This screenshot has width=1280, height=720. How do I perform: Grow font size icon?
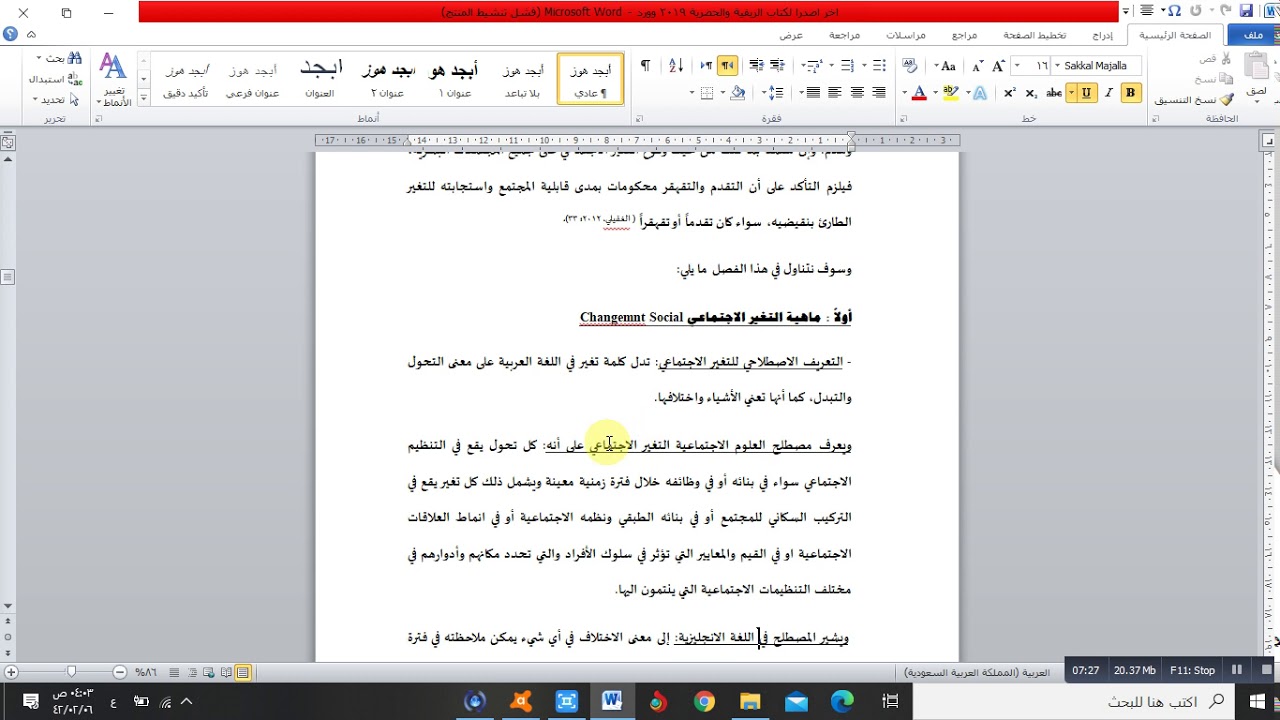click(998, 65)
